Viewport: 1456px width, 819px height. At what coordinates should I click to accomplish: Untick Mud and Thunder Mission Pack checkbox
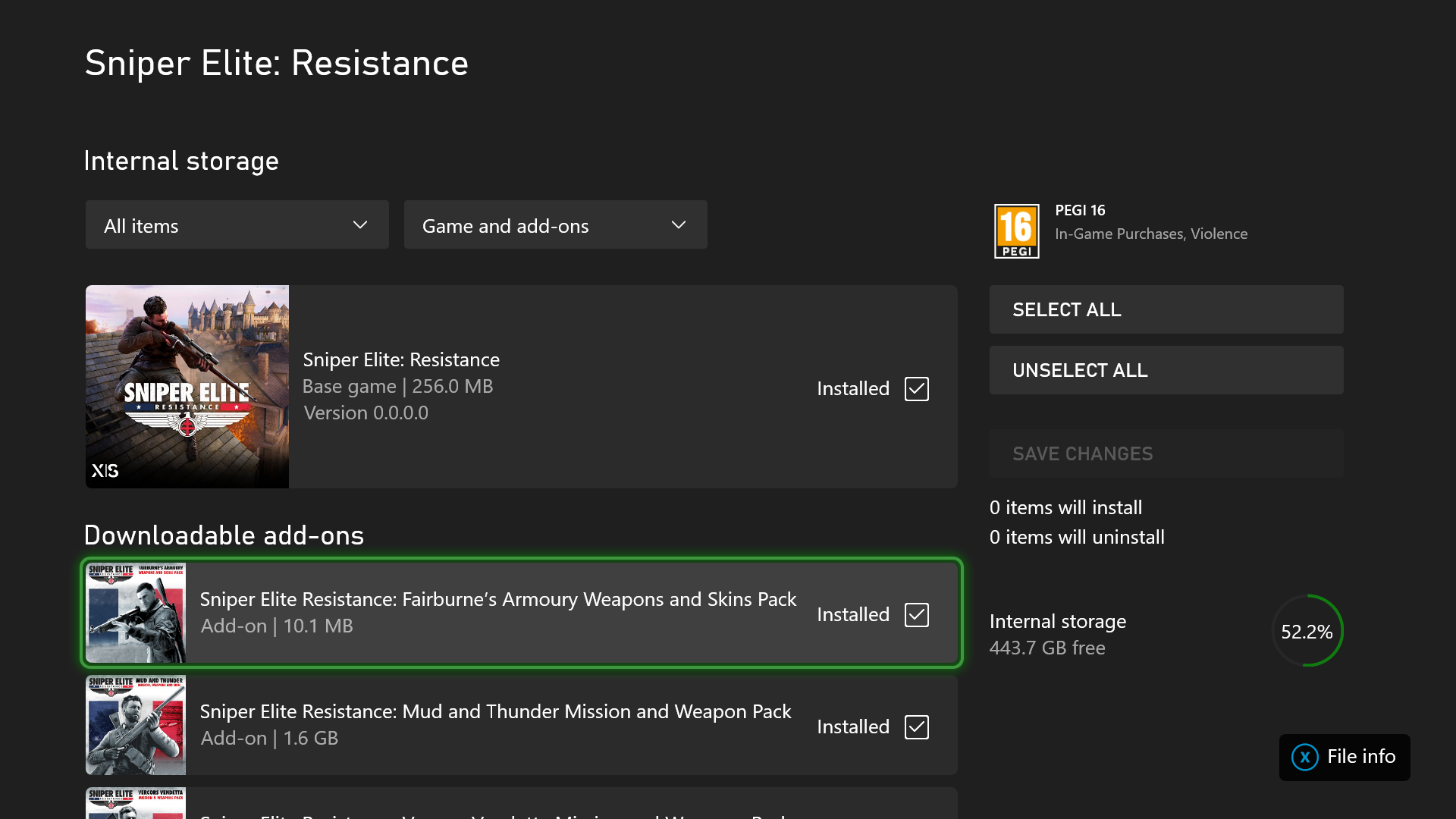917,727
